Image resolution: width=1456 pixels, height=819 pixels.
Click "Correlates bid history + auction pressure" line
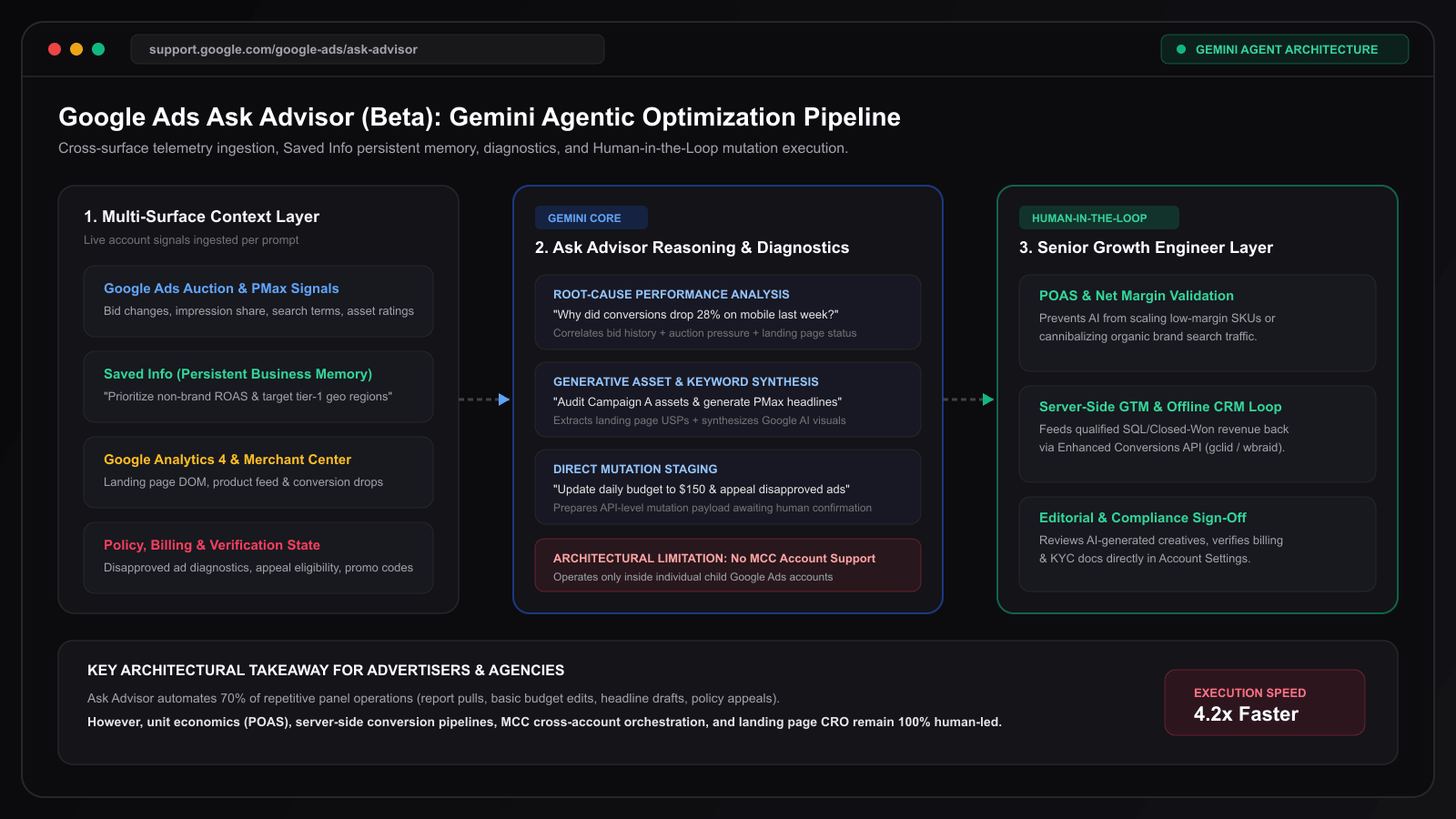pos(705,333)
